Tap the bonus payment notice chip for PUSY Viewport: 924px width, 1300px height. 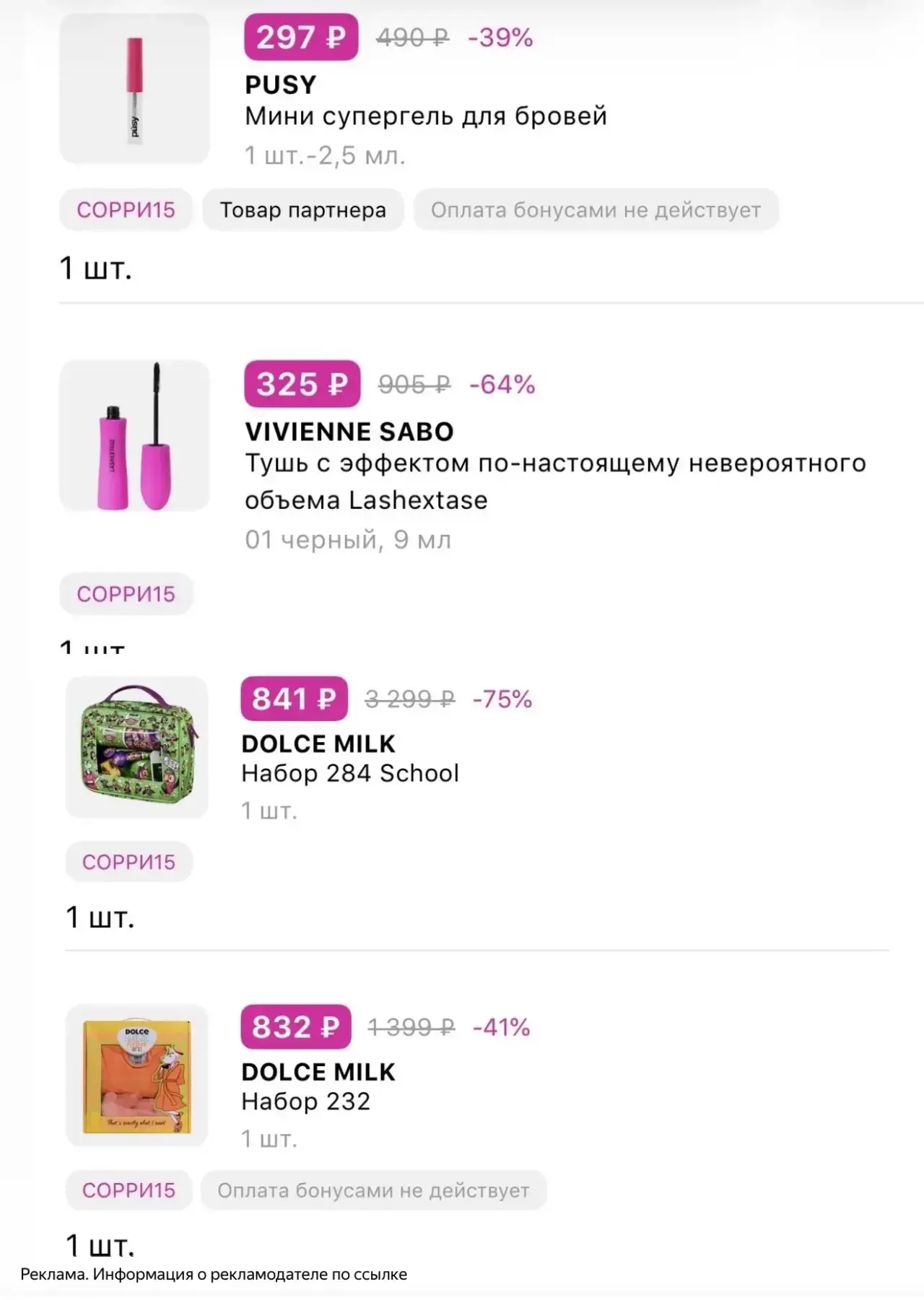pyautogui.click(x=596, y=210)
